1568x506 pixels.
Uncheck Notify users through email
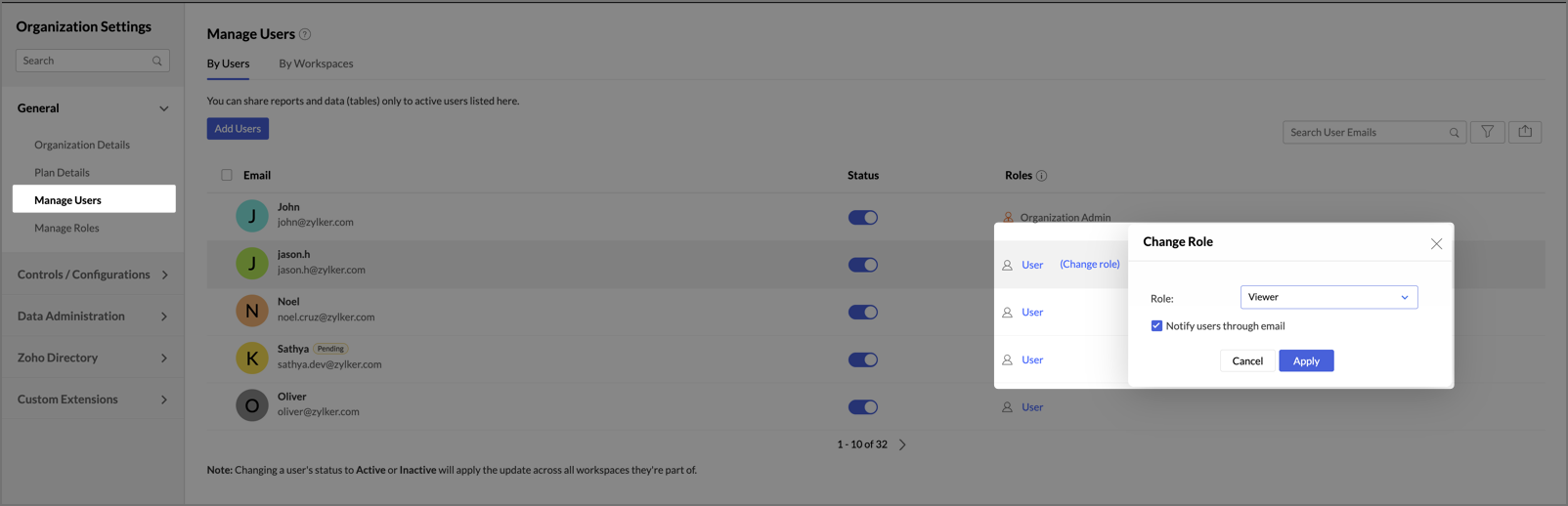(1156, 326)
